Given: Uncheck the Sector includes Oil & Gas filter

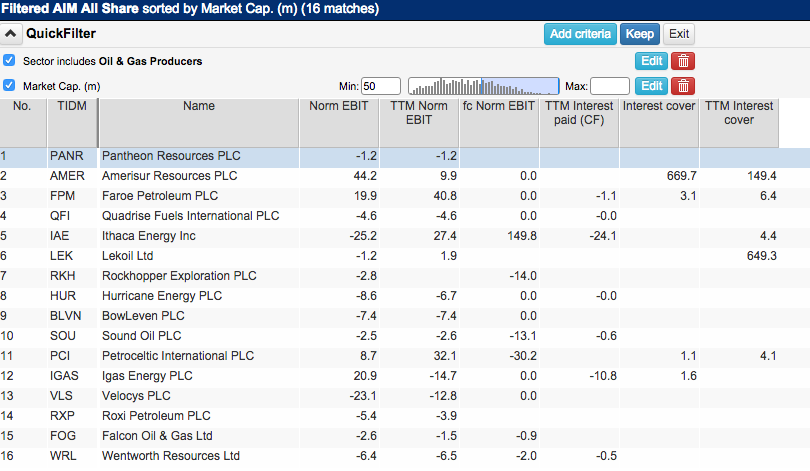Looking at the screenshot, I should pos(9,60).
